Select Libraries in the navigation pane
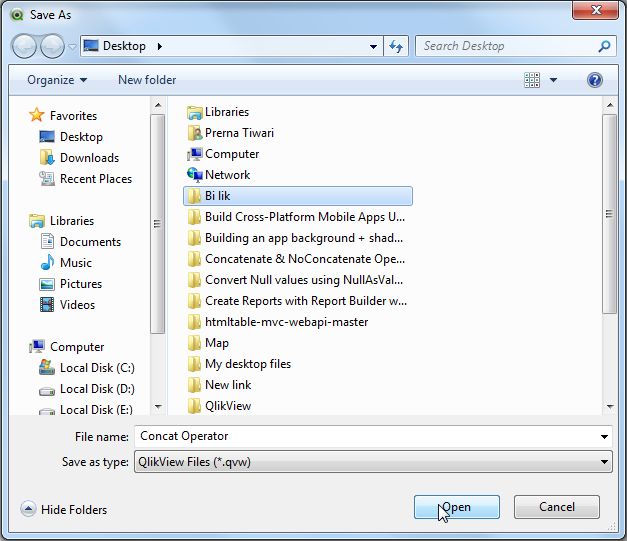Image resolution: width=627 pixels, height=541 pixels. point(62,221)
